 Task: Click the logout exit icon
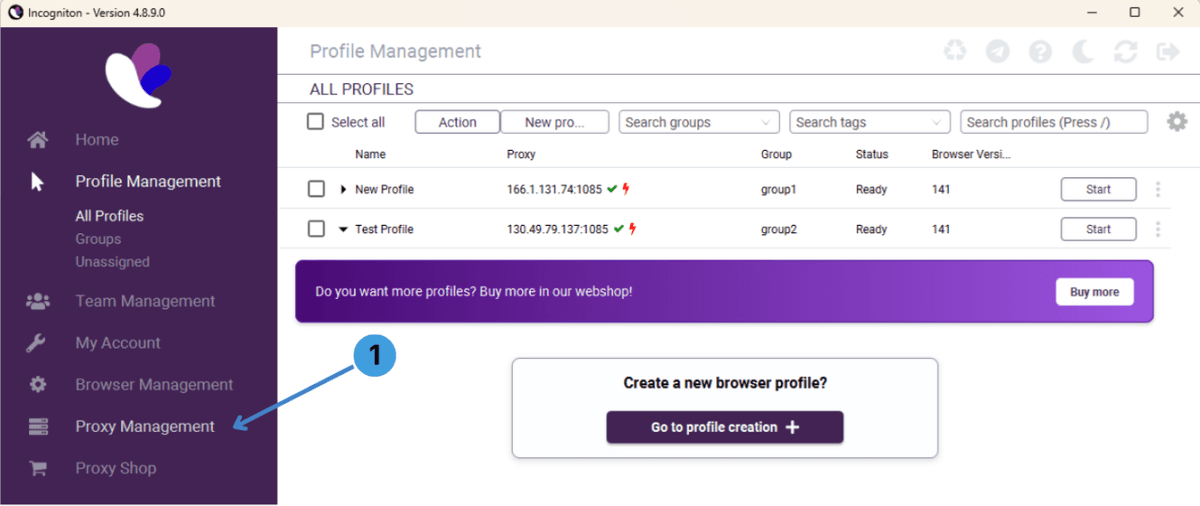pos(1167,51)
